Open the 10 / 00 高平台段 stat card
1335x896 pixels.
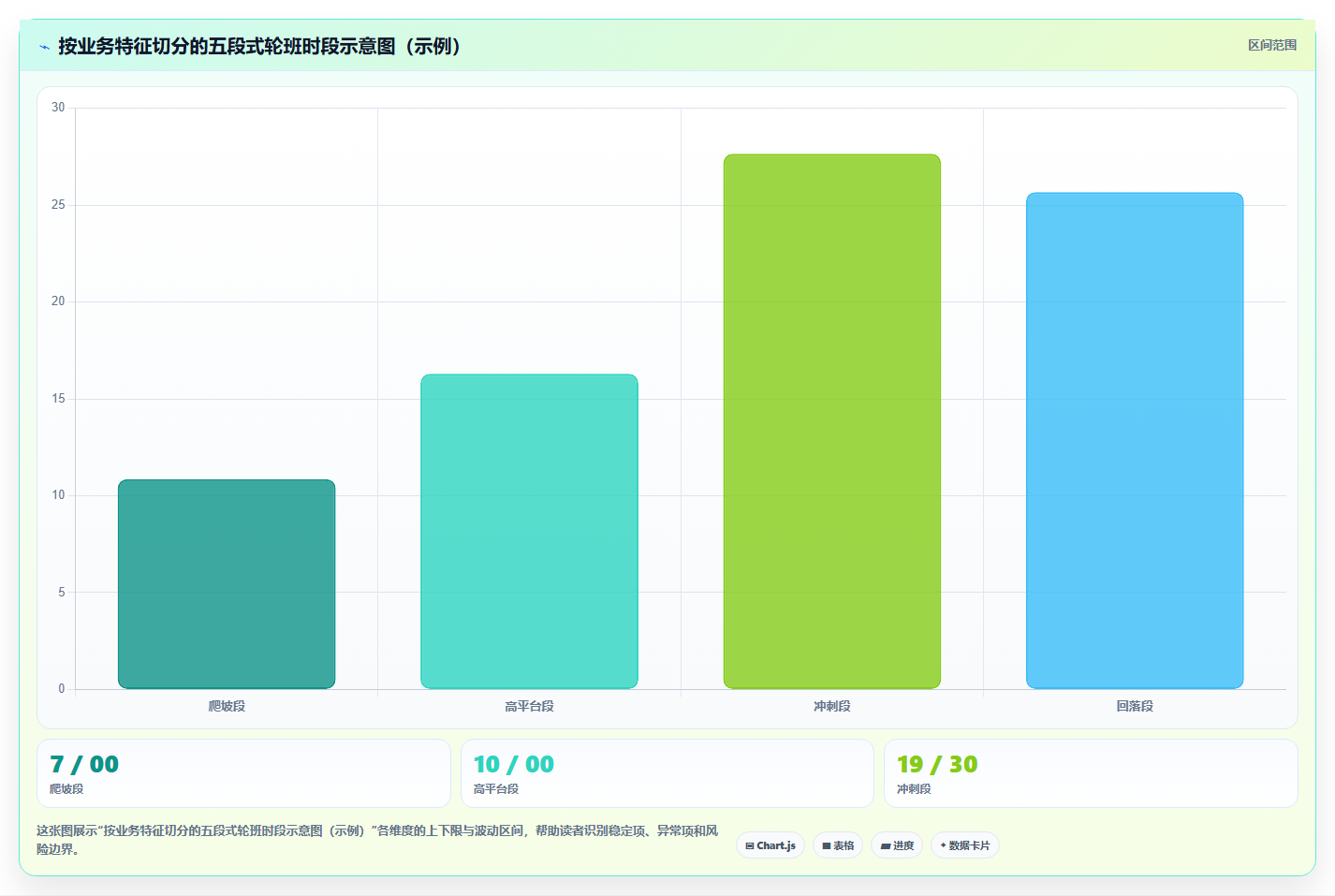tap(667, 773)
